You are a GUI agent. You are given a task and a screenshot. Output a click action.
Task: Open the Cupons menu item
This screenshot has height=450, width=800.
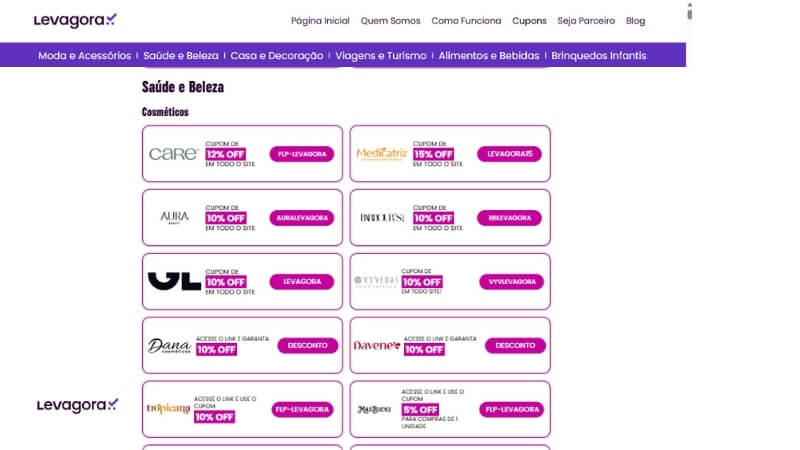tap(529, 21)
